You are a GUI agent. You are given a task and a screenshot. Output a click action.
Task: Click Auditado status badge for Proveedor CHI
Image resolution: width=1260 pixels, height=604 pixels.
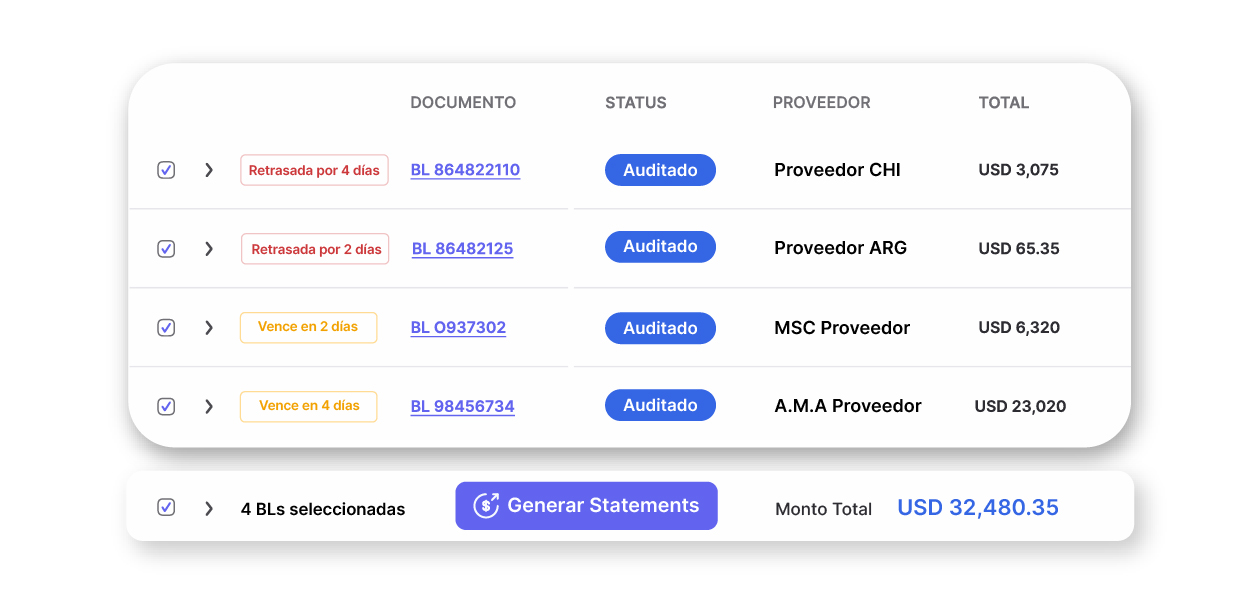[x=660, y=170]
